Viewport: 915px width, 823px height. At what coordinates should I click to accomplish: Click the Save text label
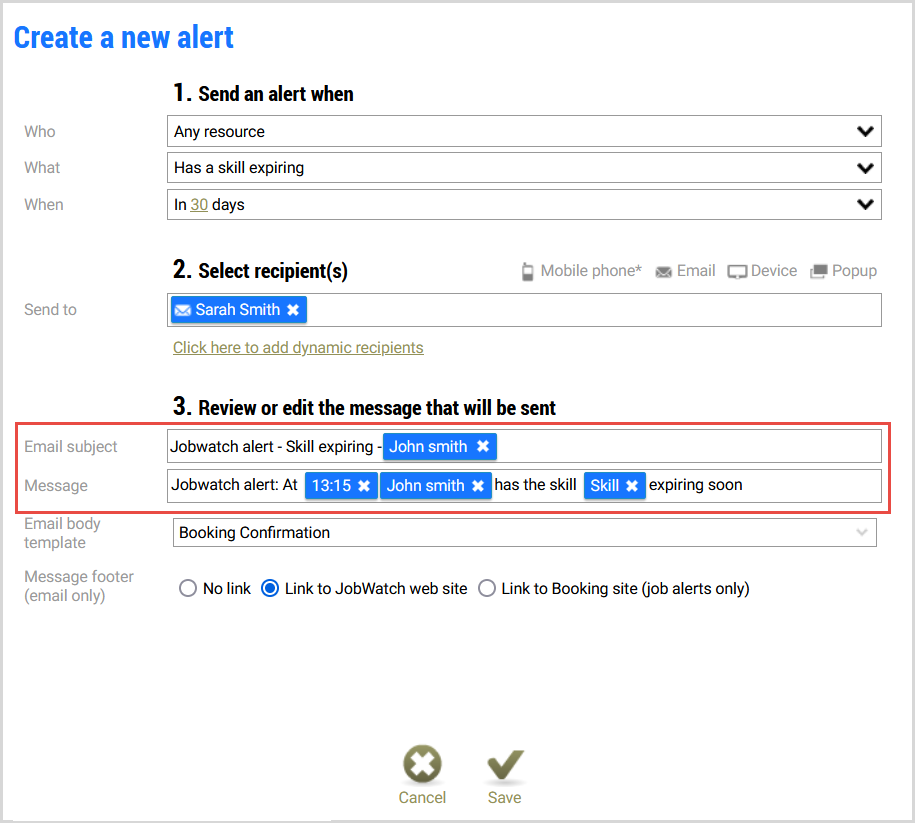pos(505,797)
